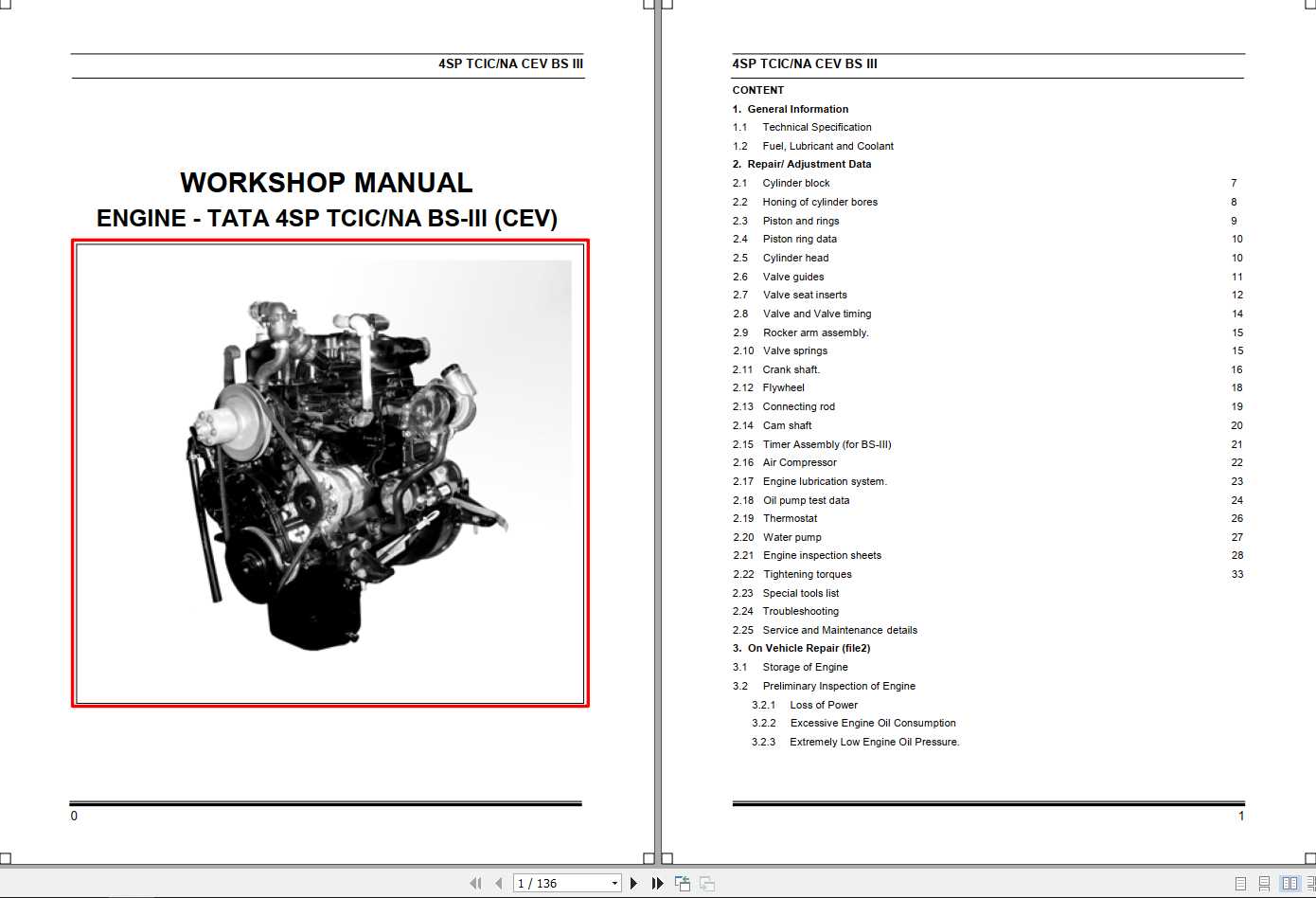Image resolution: width=1316 pixels, height=898 pixels.
Task: Click 'Water pump' entry
Action: [x=792, y=537]
